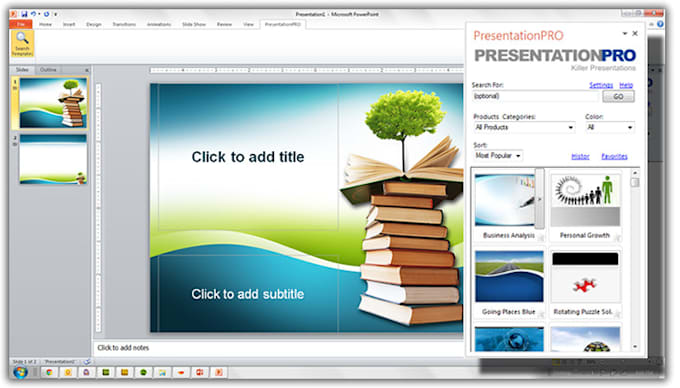The width and height of the screenshot is (680, 388).
Task: Click the Redo icon in quick access toolbar
Action: [46, 14]
